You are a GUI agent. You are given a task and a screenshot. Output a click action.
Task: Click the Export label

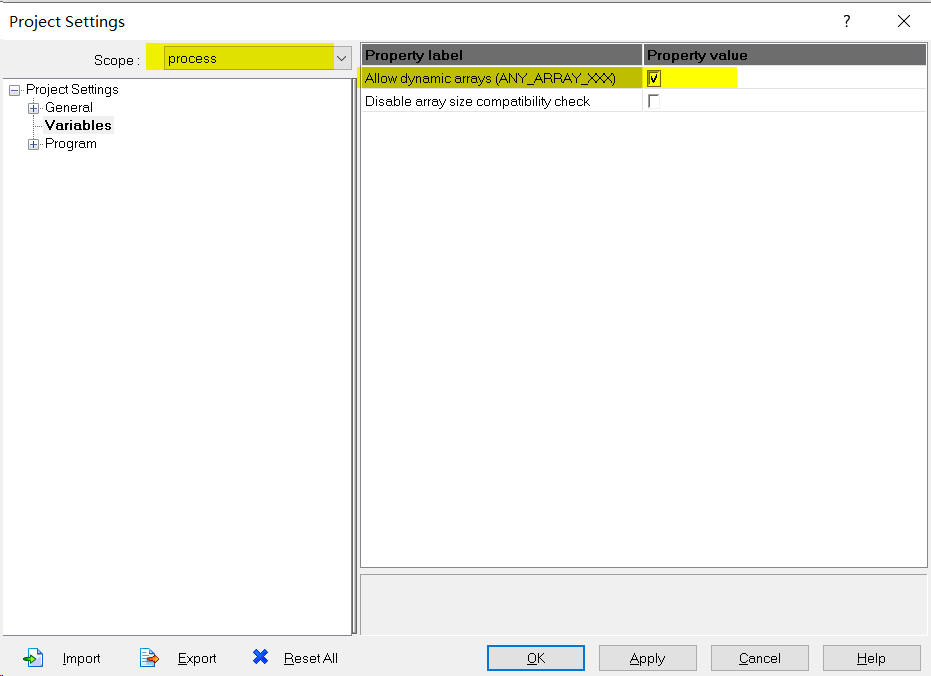click(197, 658)
